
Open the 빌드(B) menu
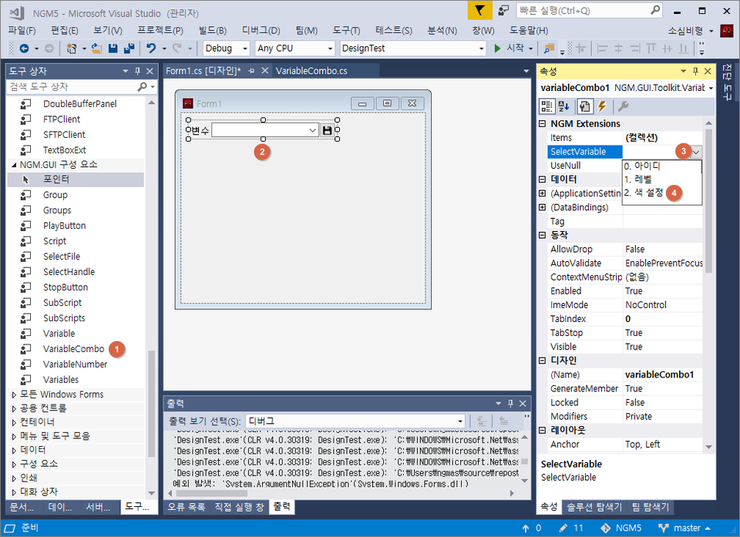[212, 31]
